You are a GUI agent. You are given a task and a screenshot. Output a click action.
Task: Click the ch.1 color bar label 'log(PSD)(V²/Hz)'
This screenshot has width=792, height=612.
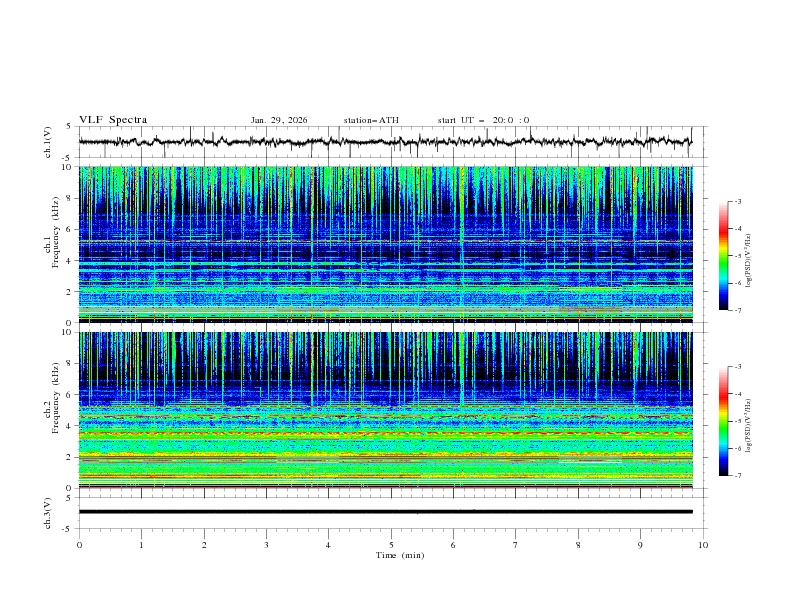[x=749, y=261]
